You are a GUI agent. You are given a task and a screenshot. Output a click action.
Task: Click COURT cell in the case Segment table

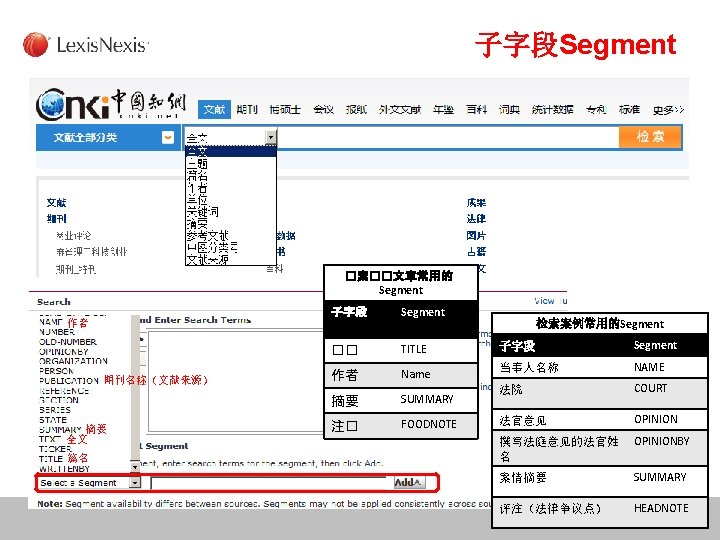(x=650, y=388)
